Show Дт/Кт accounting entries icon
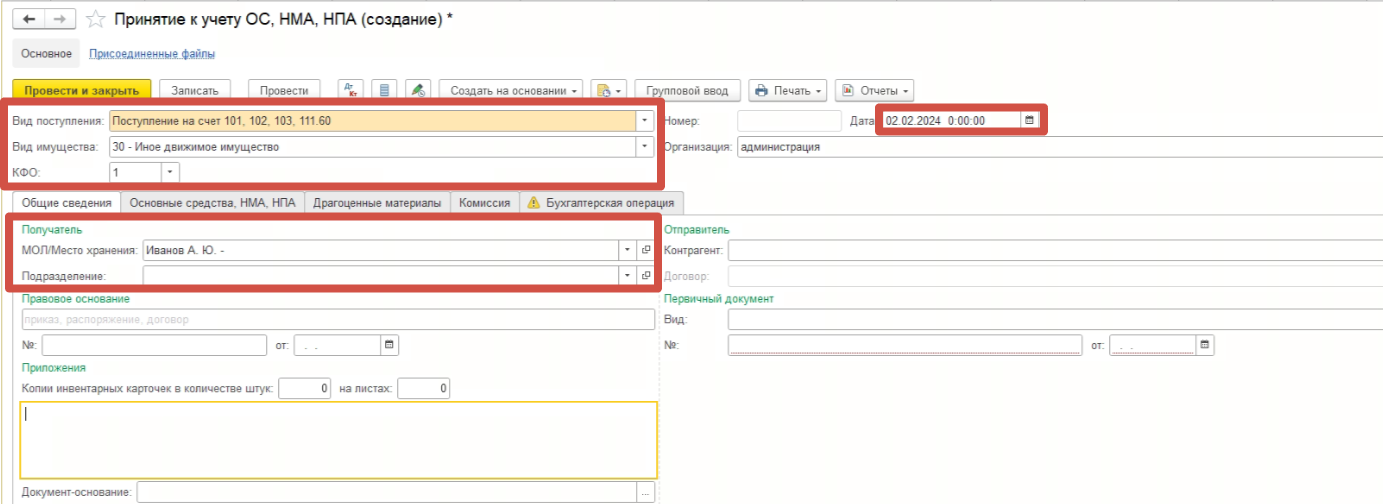 (351, 90)
